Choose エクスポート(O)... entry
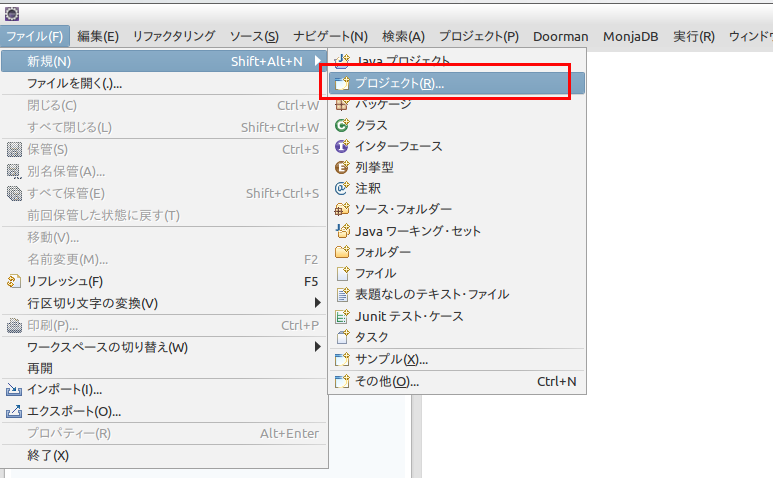Viewport: 773px width, 478px height. pos(164,411)
